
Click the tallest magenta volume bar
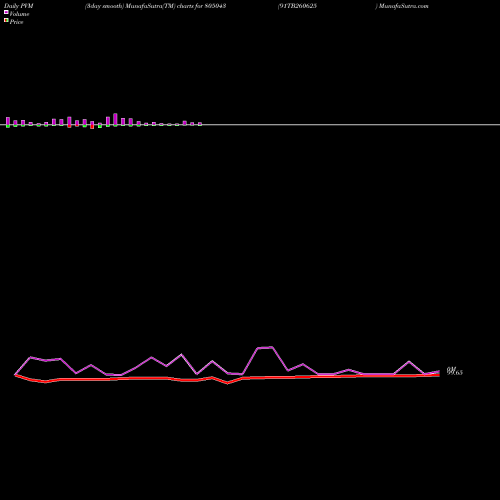pyautogui.click(x=115, y=119)
